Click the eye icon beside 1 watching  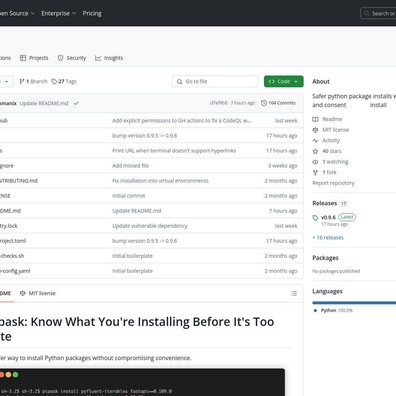pyautogui.click(x=315, y=162)
